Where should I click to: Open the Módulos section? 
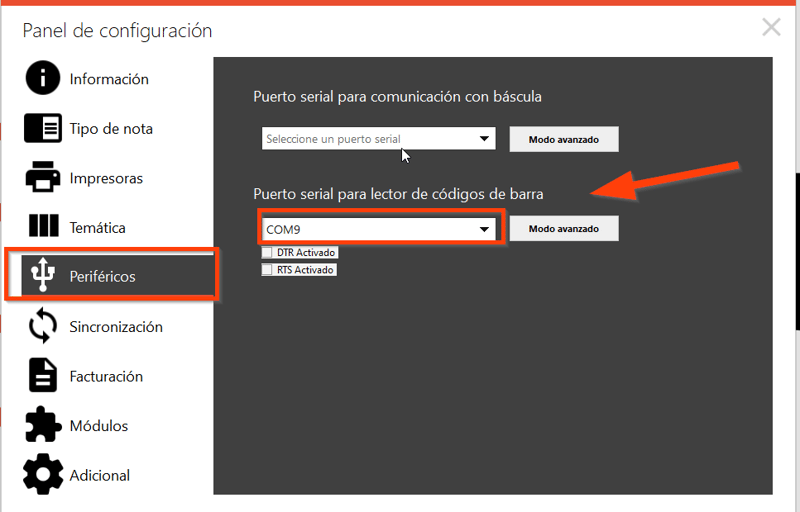click(99, 426)
